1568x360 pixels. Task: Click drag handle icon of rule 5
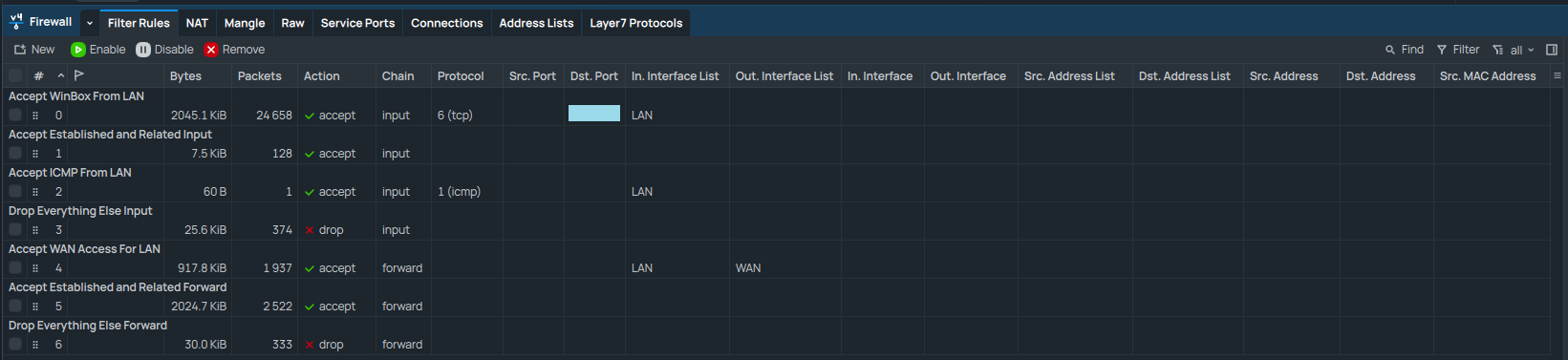coord(35,307)
